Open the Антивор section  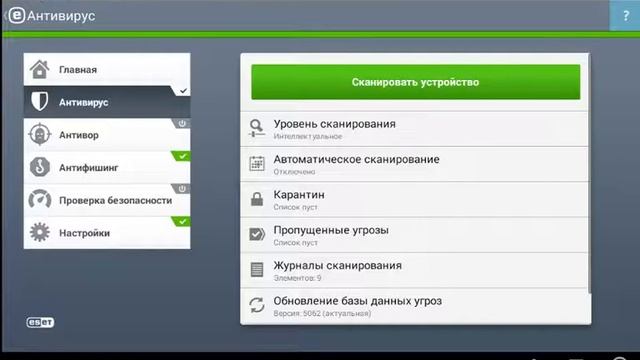click(107, 134)
